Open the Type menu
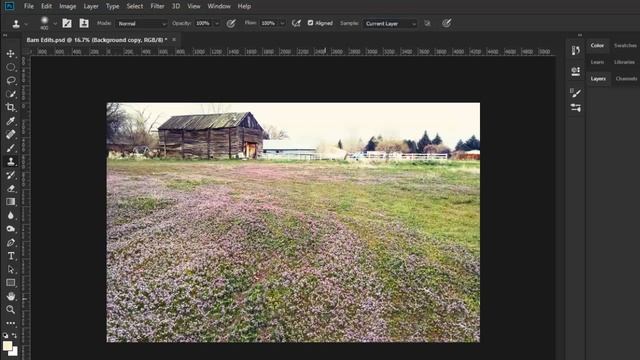The width and height of the screenshot is (640, 360). pos(112,6)
